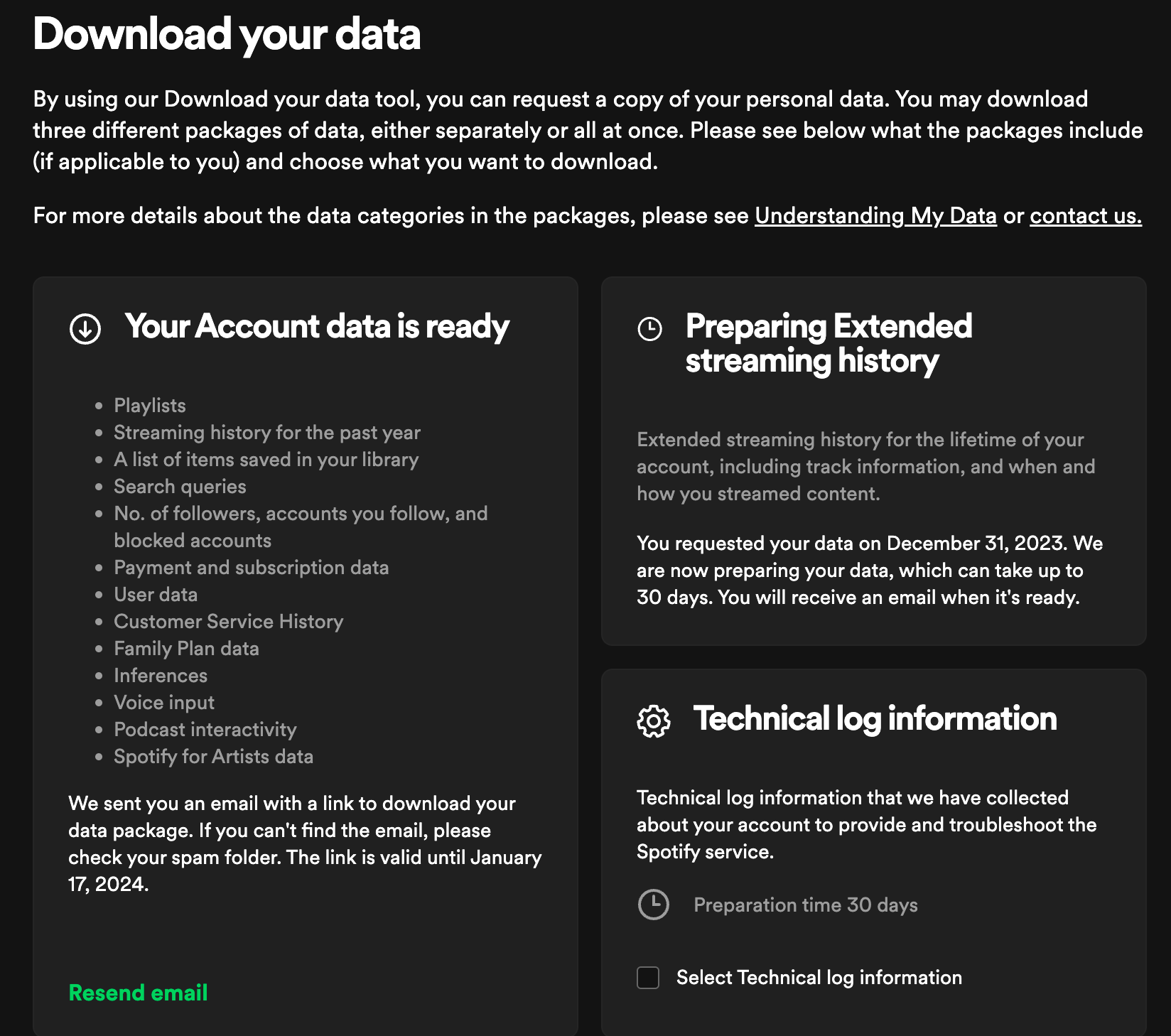
Task: Click the Download your data page title
Action: (x=227, y=34)
